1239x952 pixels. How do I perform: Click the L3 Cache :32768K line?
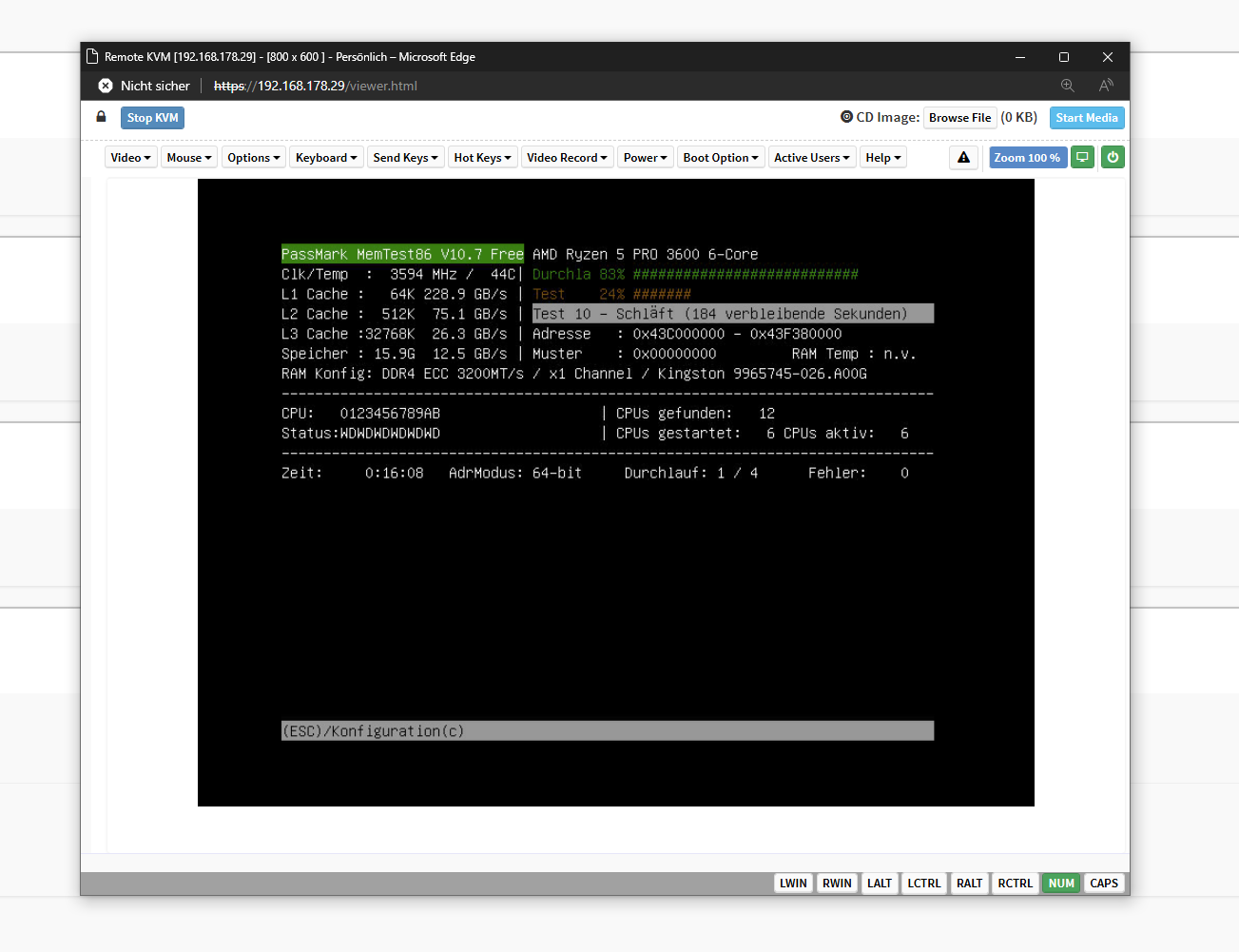coord(395,334)
